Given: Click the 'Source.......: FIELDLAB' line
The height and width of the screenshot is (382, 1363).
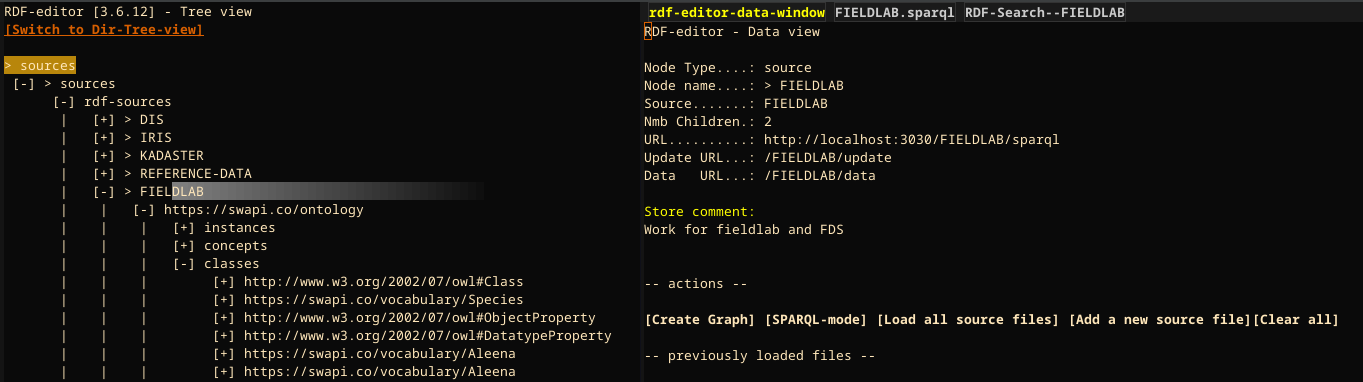Looking at the screenshot, I should [736, 104].
